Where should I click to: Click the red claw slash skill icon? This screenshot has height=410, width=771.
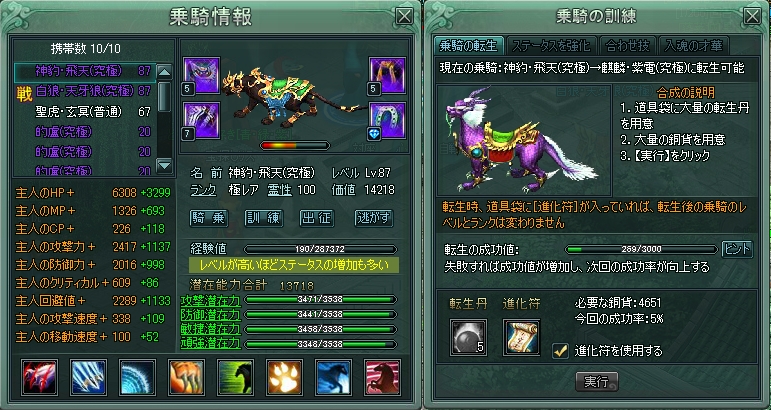(39, 377)
